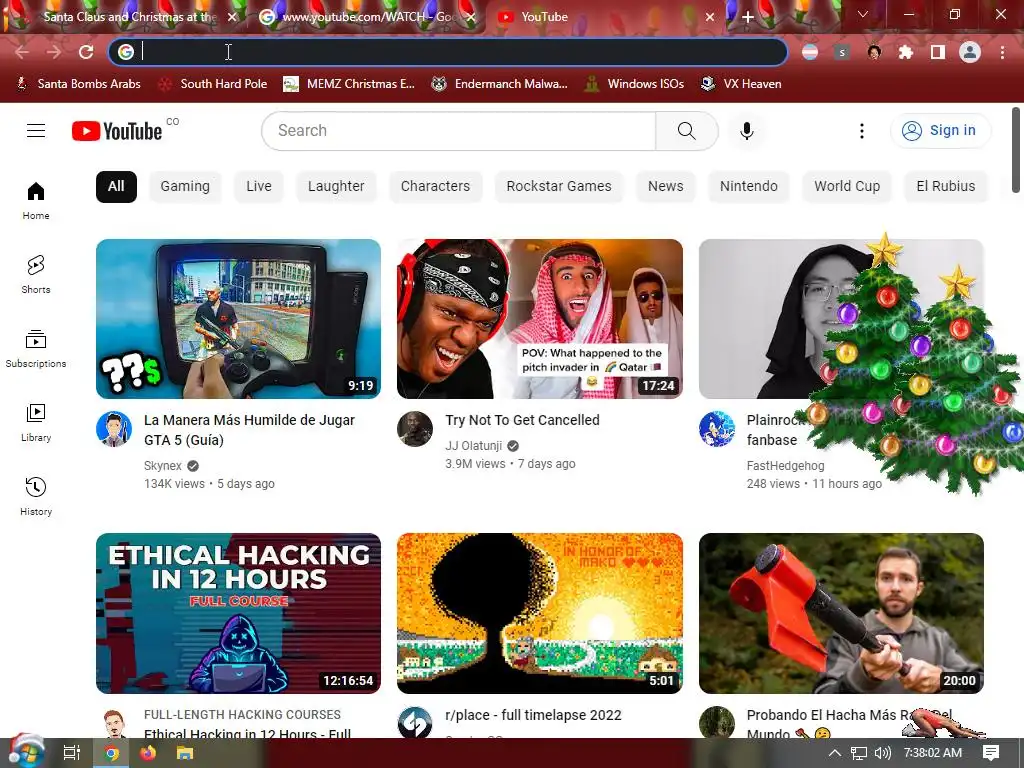
Task: Open Endermanch Malwa... bookmark
Action: [x=500, y=84]
